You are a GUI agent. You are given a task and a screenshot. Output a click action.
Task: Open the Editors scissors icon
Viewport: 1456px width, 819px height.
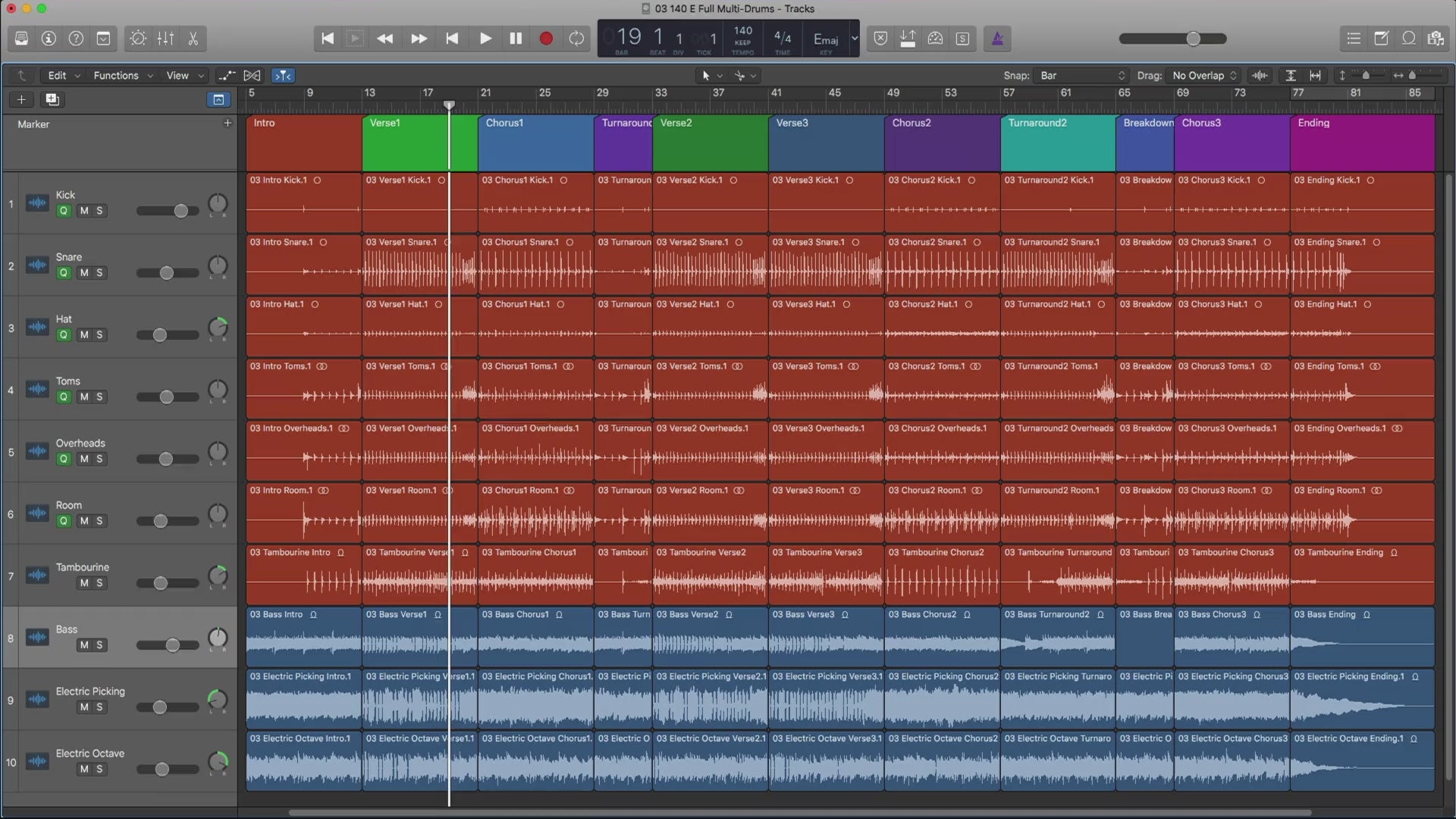coord(193,38)
